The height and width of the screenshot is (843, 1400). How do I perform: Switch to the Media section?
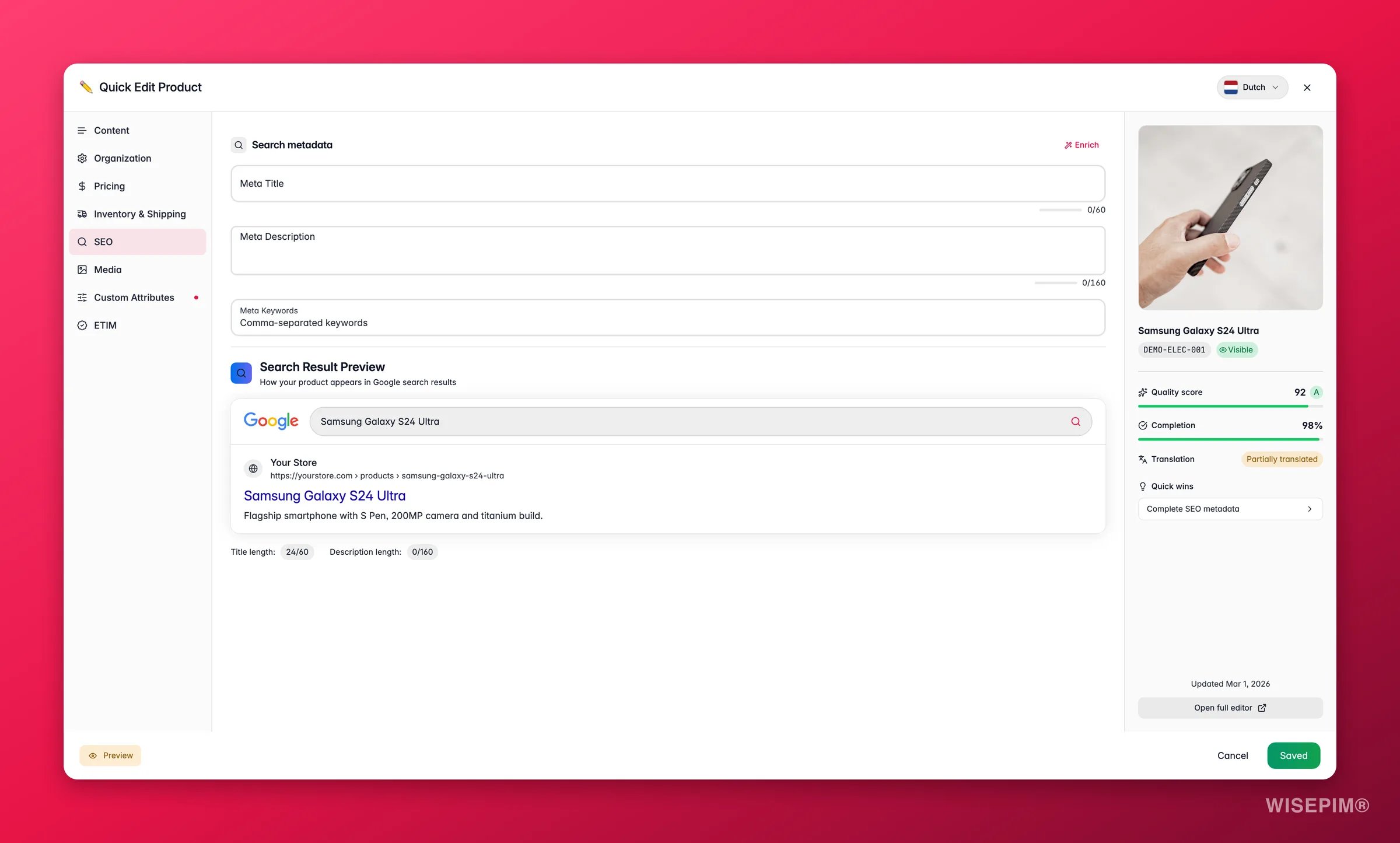(137, 270)
